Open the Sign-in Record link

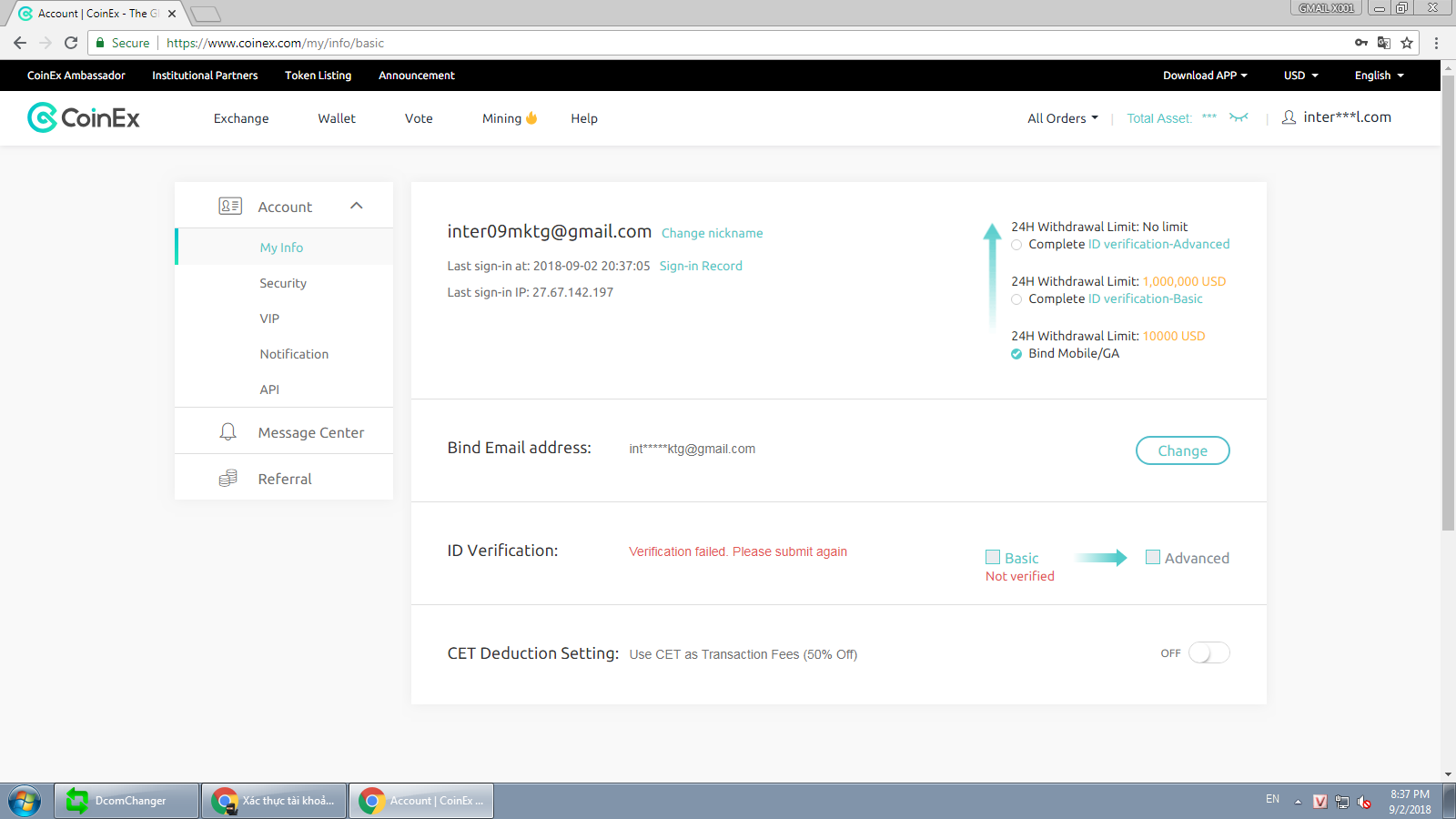pyautogui.click(x=701, y=266)
